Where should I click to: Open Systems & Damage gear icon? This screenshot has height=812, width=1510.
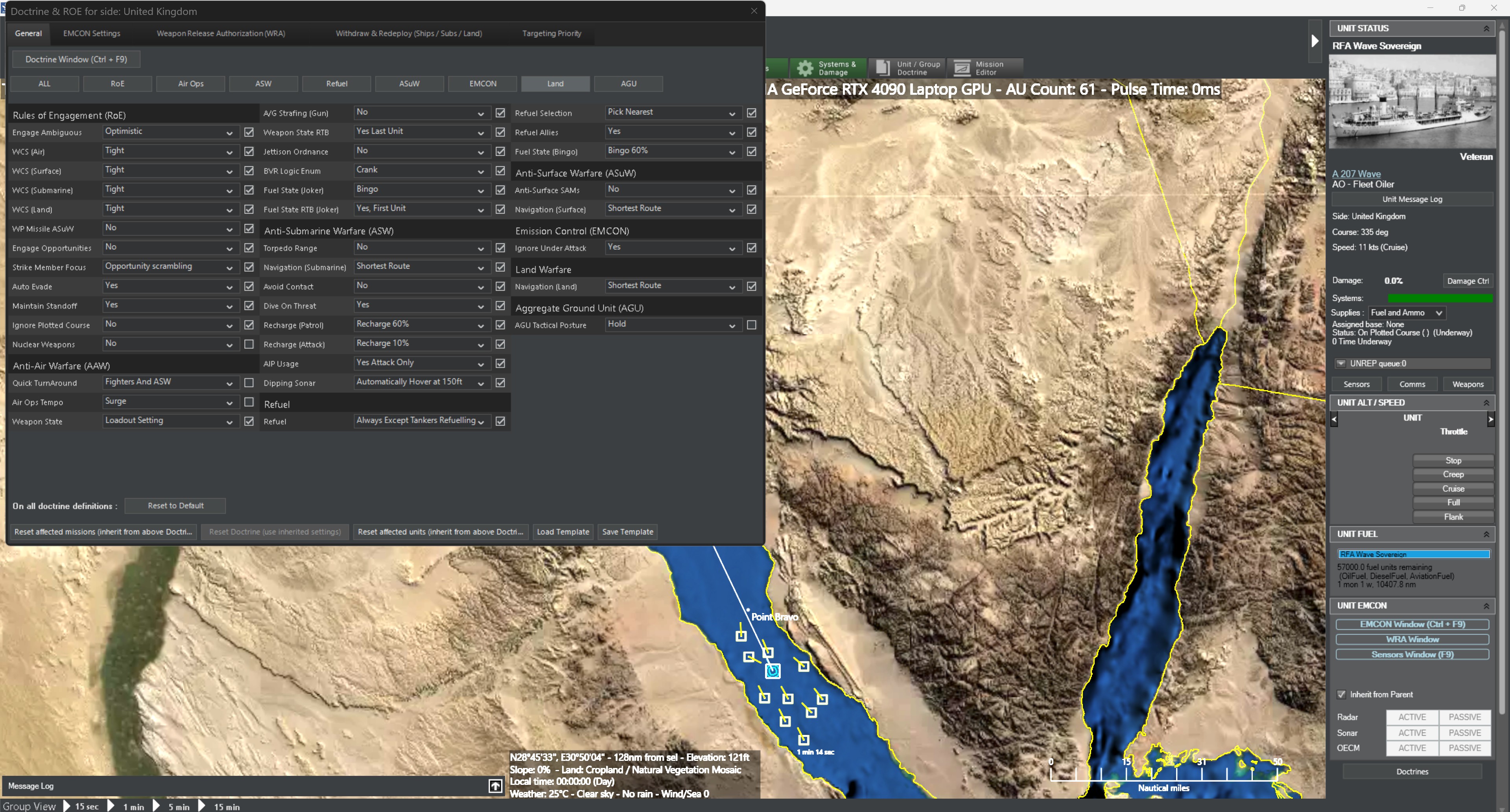tap(806, 68)
